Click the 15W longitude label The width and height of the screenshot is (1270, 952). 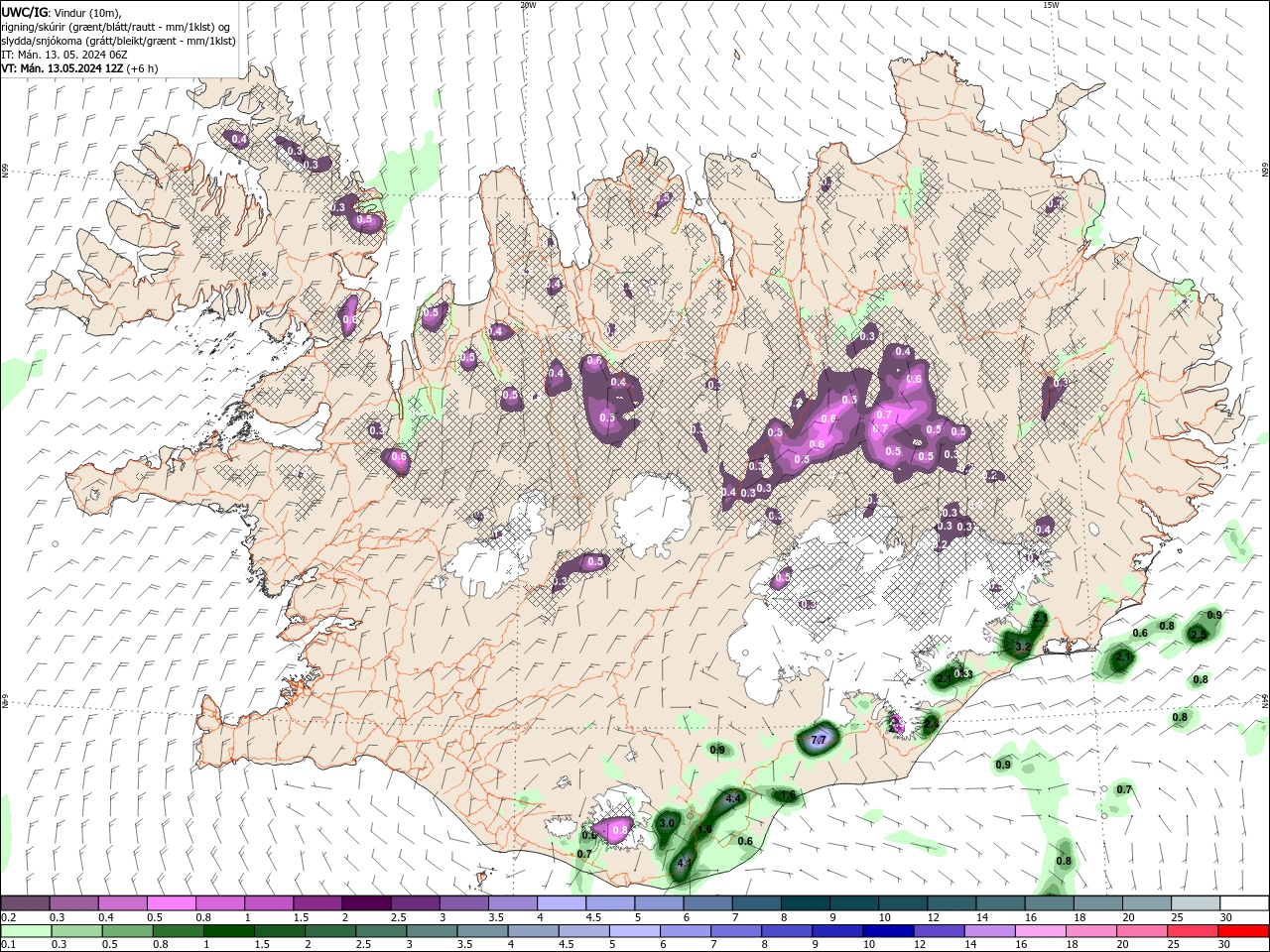(x=1051, y=5)
